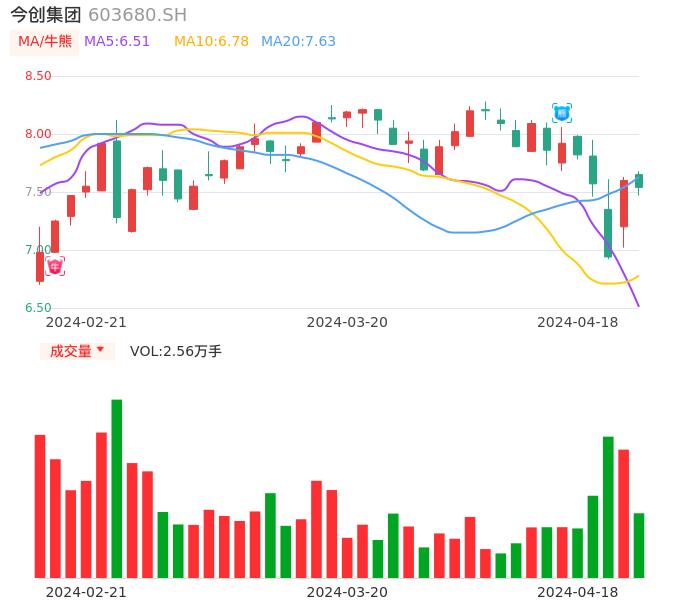Toggle the MA5 moving average legend
This screenshot has width=686, height=606.
coord(117,42)
